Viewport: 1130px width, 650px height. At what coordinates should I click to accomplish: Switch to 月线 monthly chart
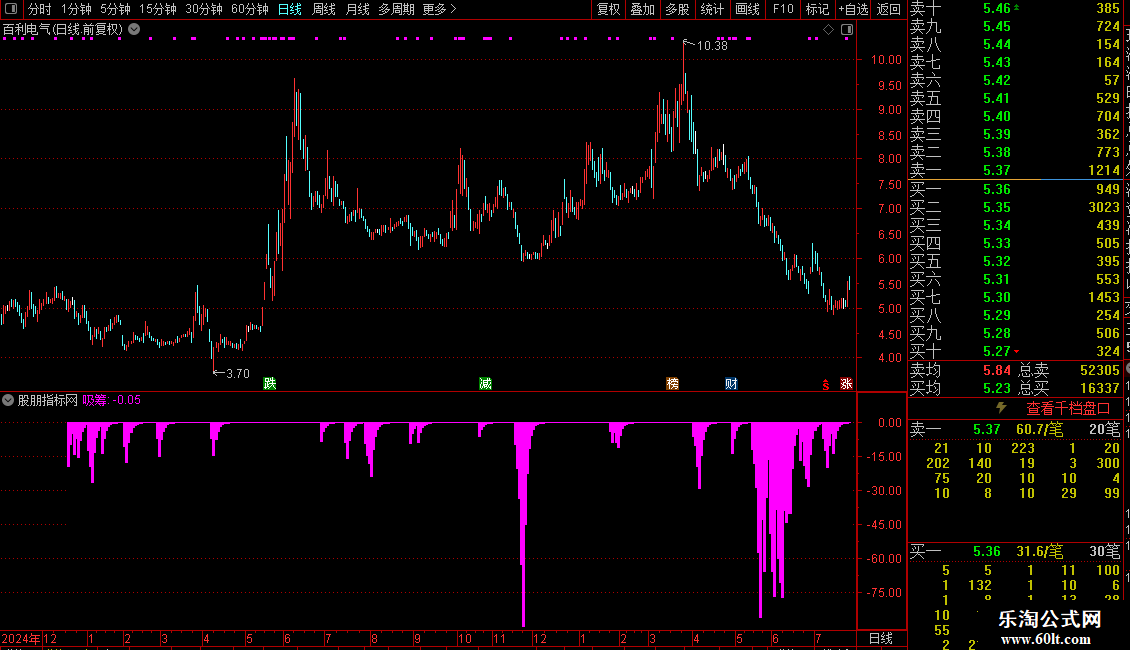(x=357, y=9)
